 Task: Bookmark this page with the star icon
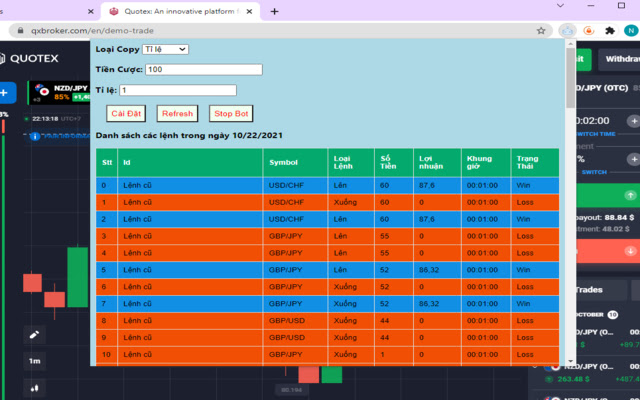pos(541,31)
